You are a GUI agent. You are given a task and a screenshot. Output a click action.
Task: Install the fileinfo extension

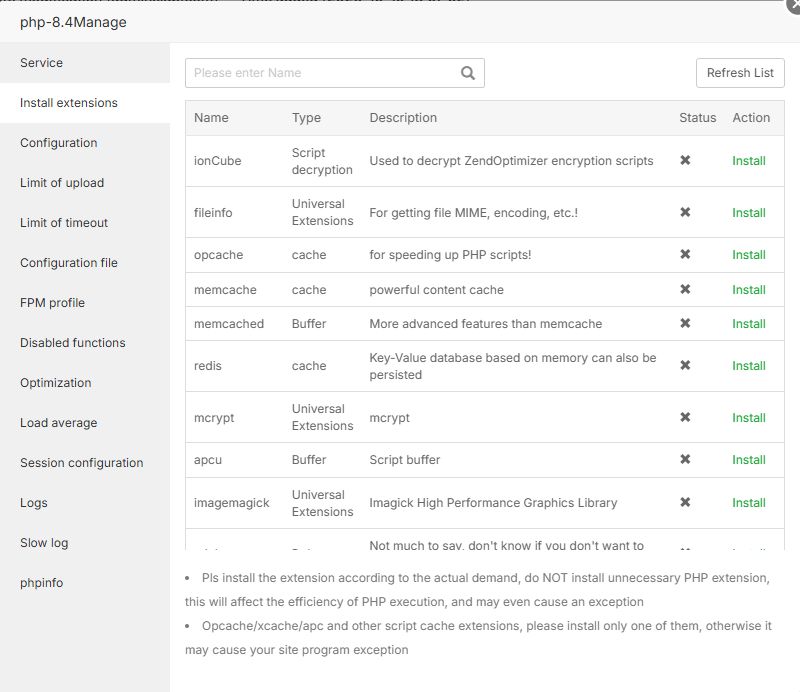point(748,213)
